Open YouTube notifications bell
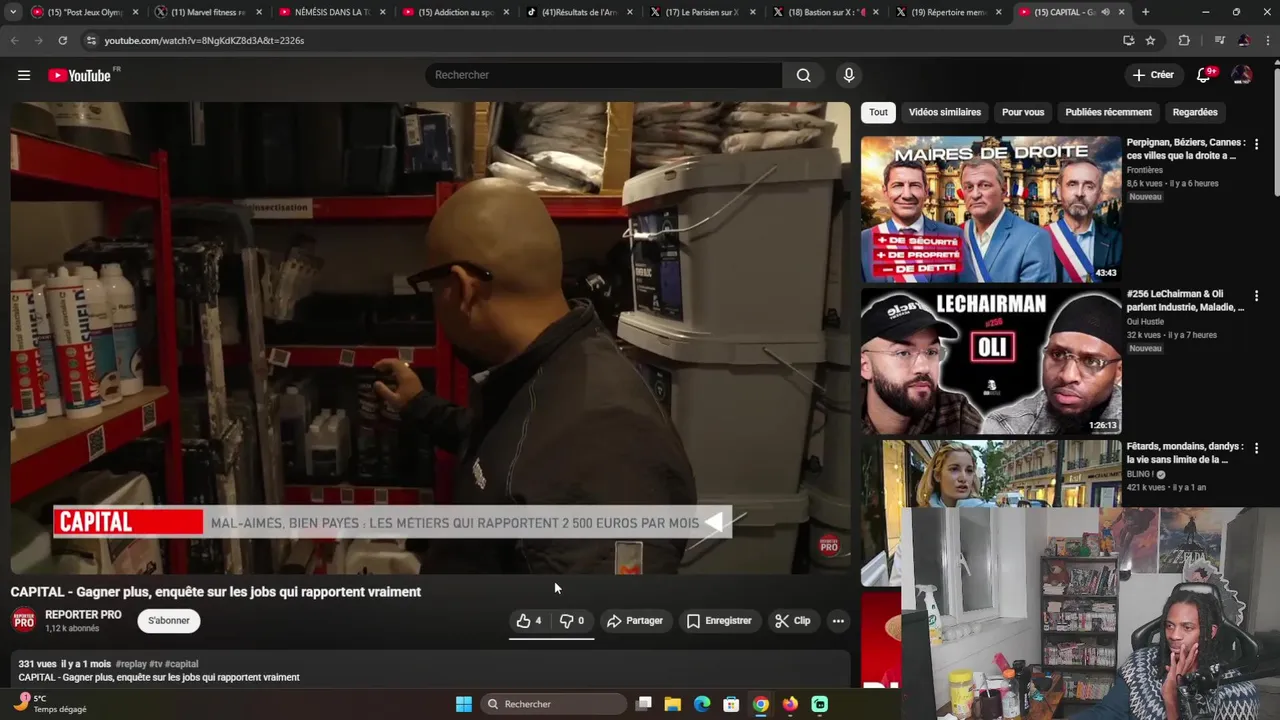This screenshot has width=1280, height=720. pos(1204,75)
